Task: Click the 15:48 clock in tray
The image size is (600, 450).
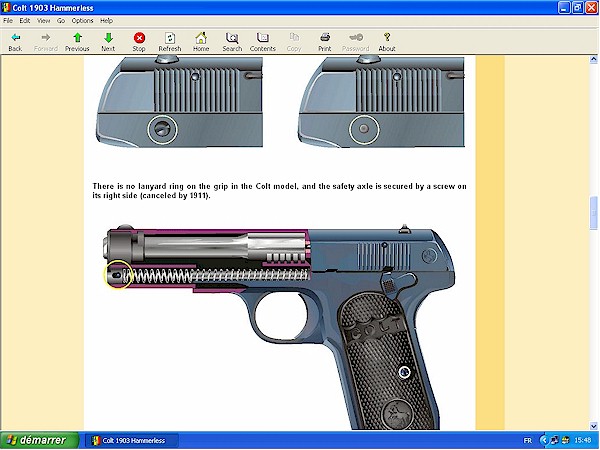Action: [x=583, y=441]
